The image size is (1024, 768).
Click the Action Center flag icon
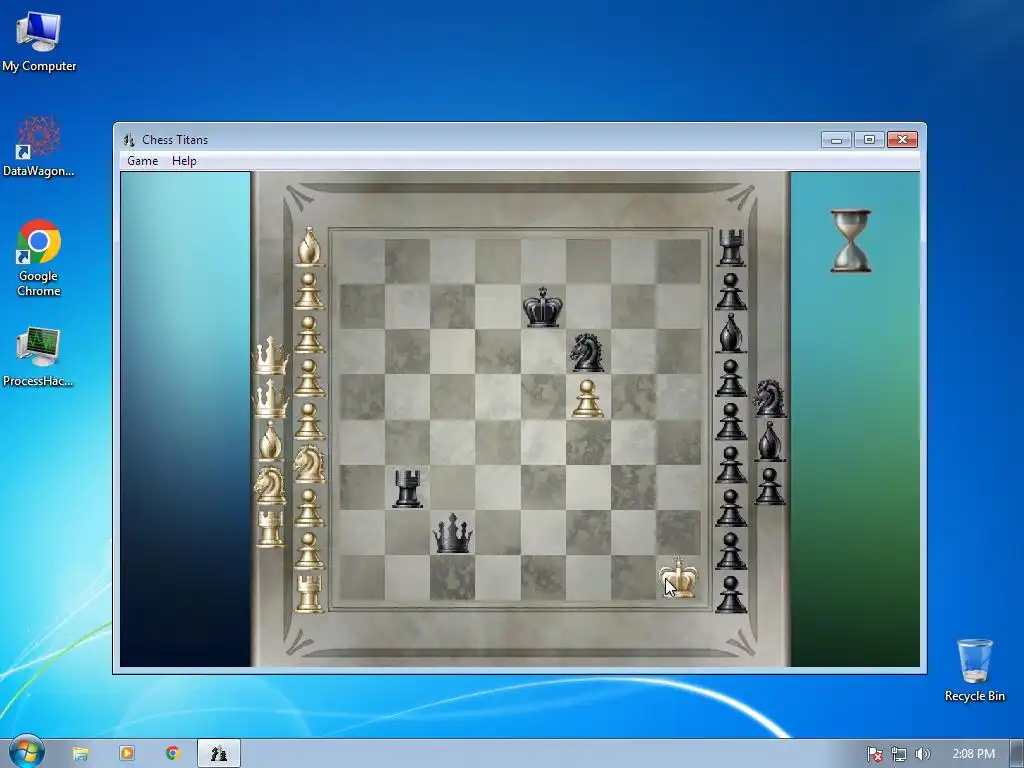point(874,754)
